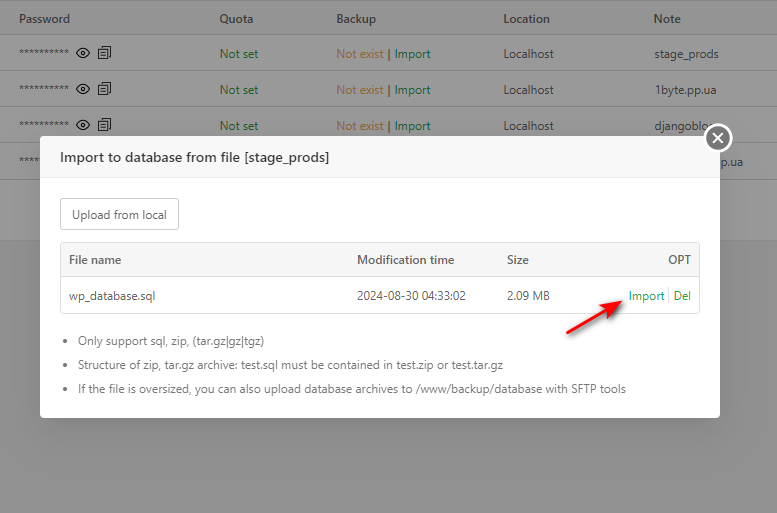777x513 pixels.
Task: Close the import dialog
Action: click(718, 138)
